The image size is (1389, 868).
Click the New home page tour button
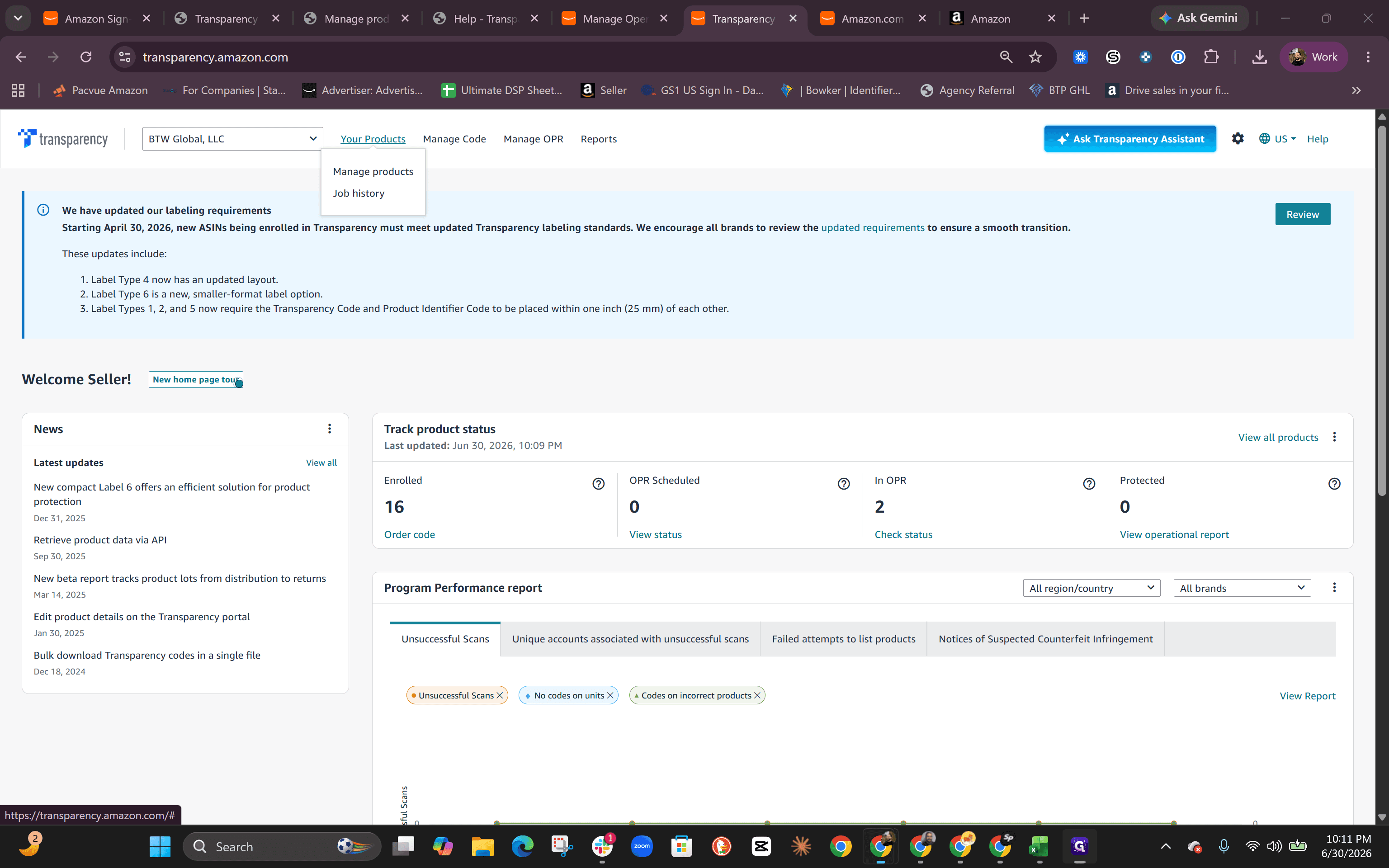click(196, 379)
